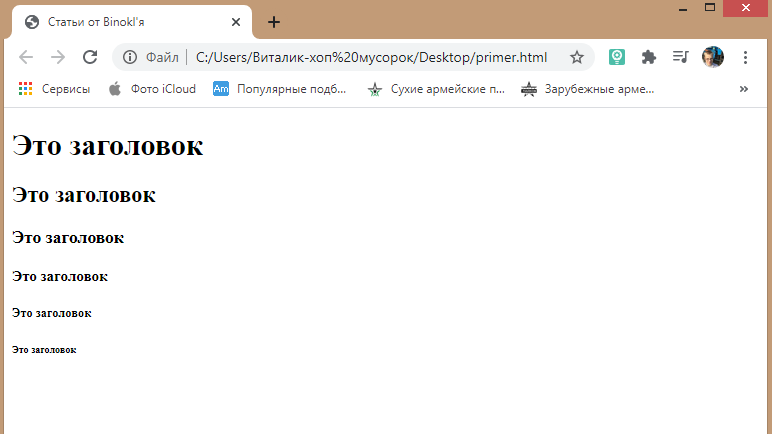The image size is (772, 434).
Task: Open the green extension icon in toolbar
Action: tap(616, 57)
